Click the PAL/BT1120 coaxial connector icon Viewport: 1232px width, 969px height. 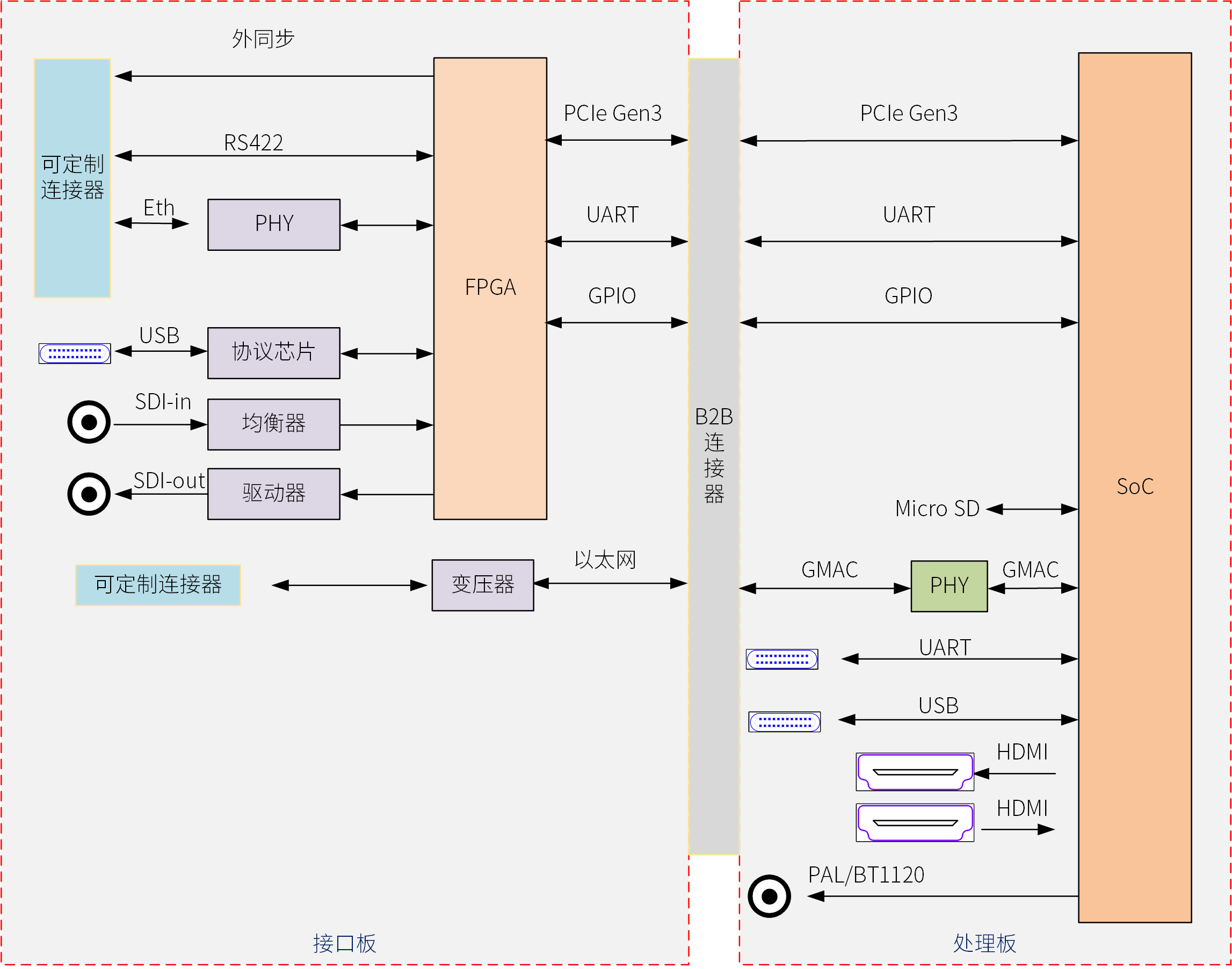(769, 896)
